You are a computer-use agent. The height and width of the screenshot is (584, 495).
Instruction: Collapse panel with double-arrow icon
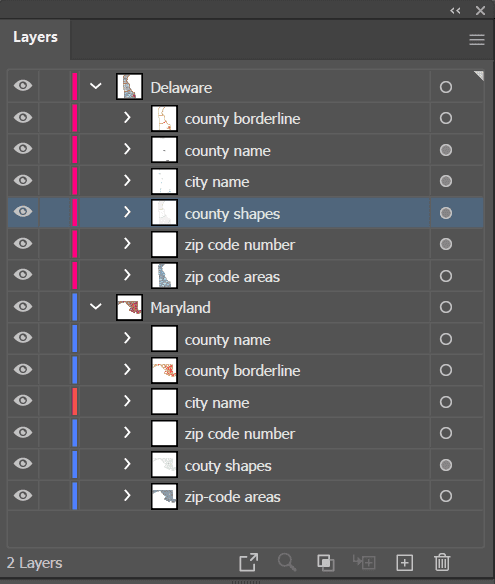click(x=455, y=10)
